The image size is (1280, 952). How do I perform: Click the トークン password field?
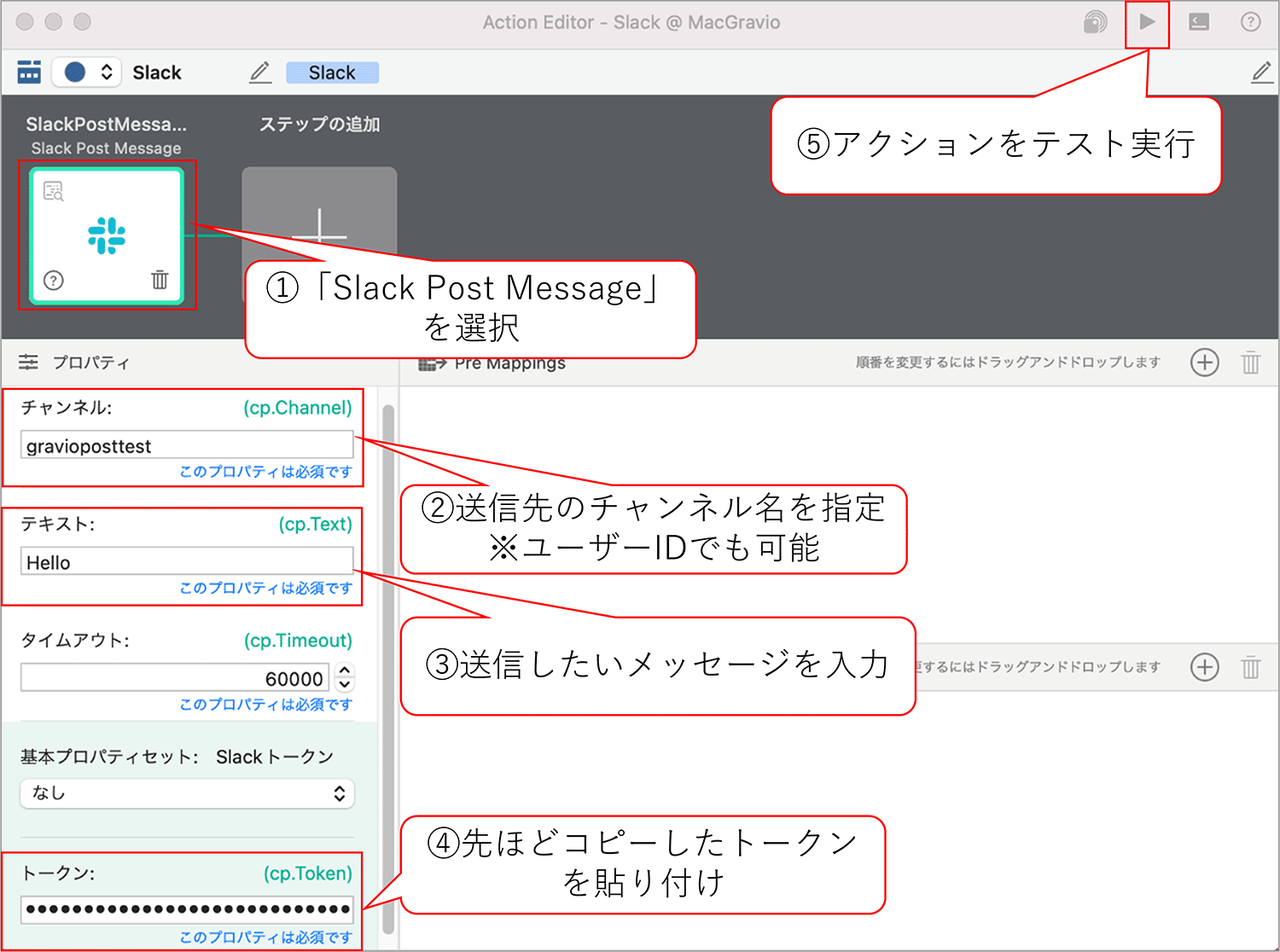pyautogui.click(x=187, y=909)
